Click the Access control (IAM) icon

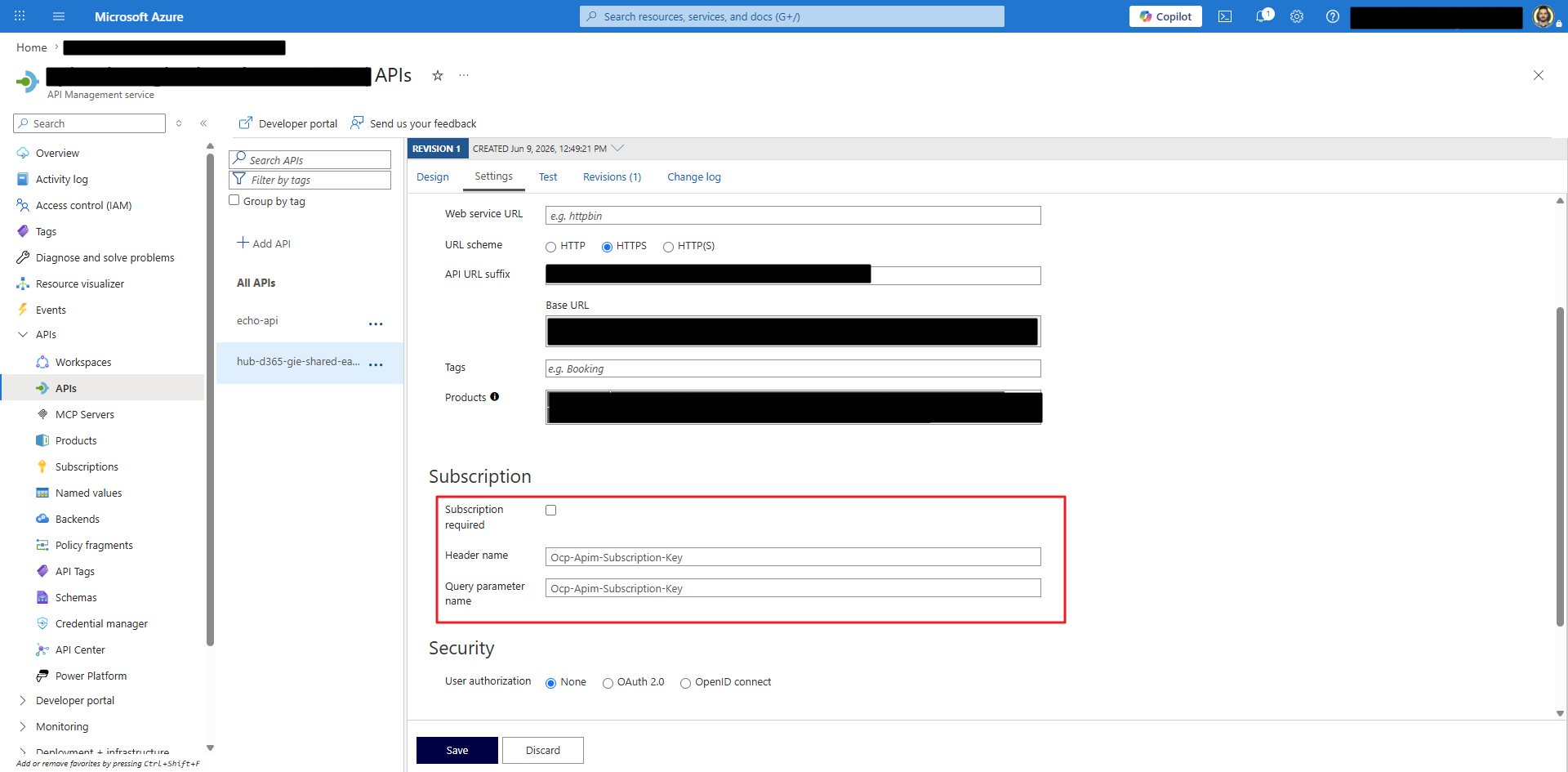pos(23,205)
